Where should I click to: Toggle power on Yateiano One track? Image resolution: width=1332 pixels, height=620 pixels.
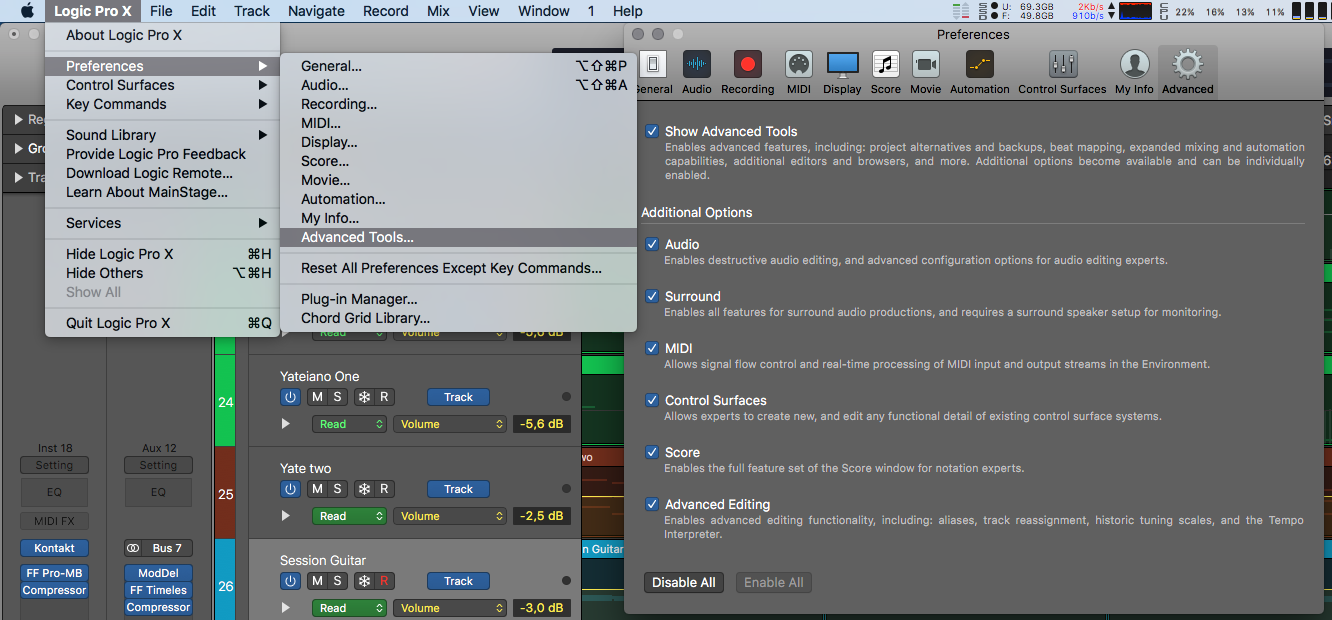click(290, 397)
